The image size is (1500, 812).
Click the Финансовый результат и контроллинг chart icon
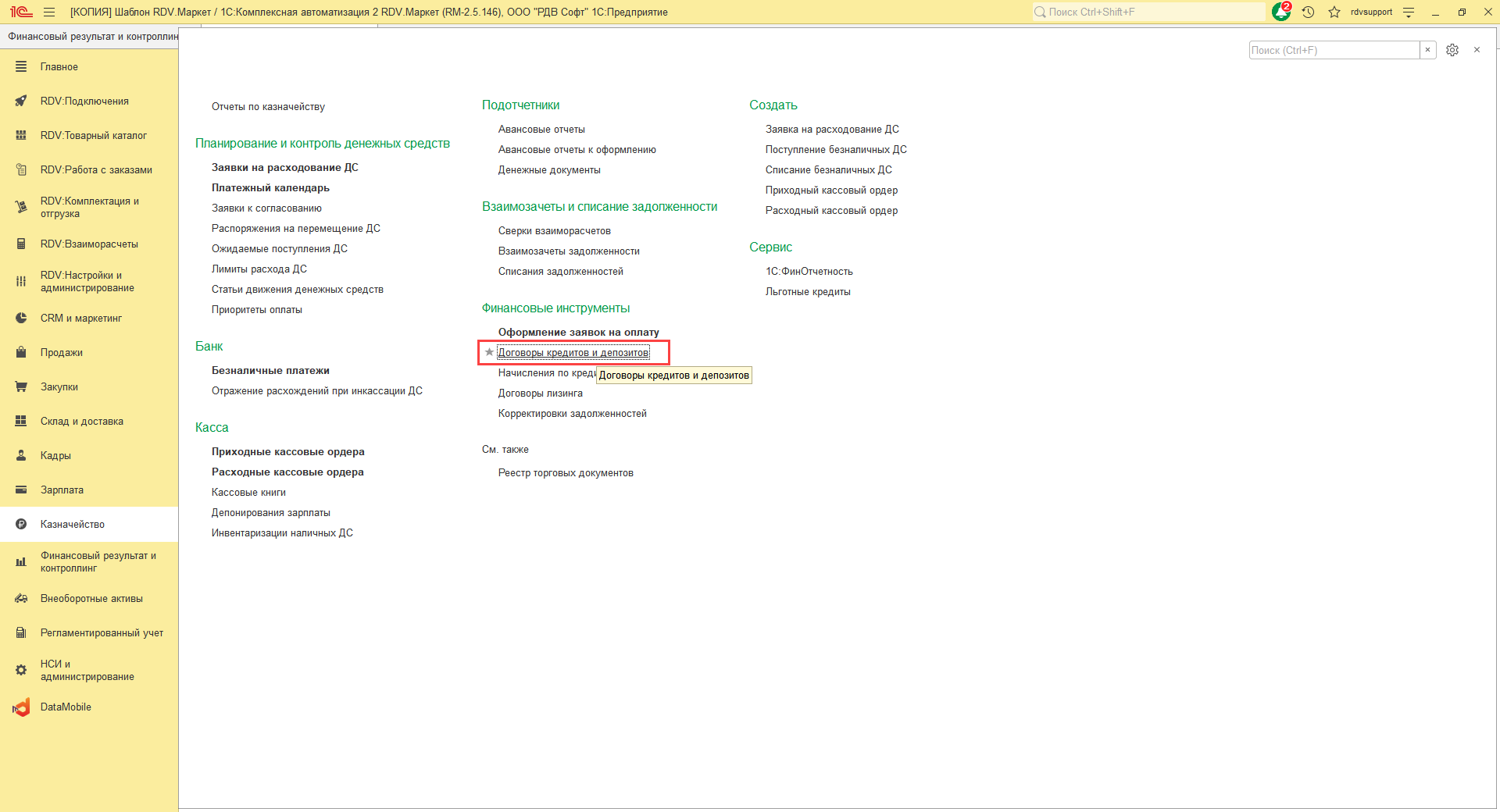pyautogui.click(x=21, y=561)
